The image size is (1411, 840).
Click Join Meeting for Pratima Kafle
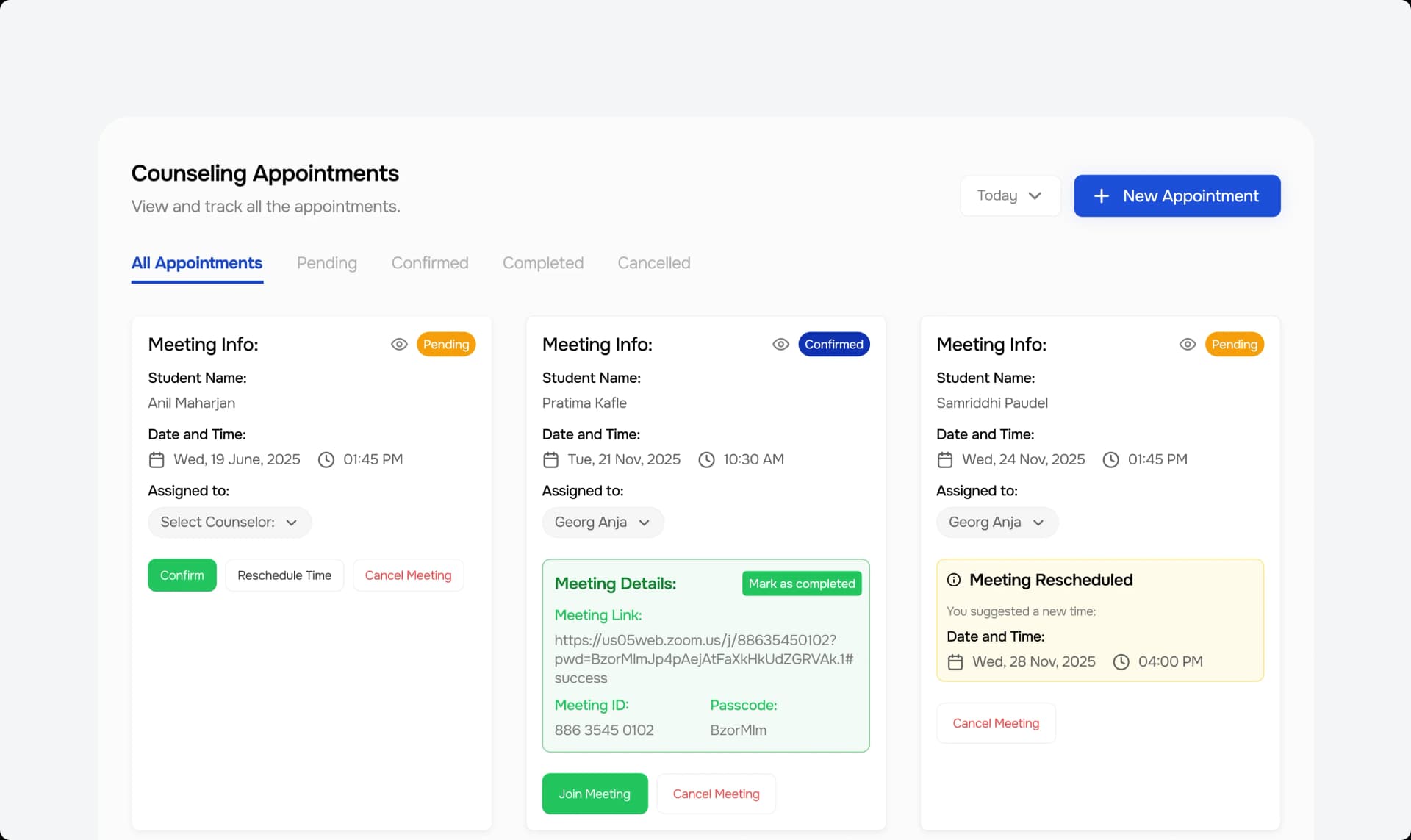(x=594, y=793)
